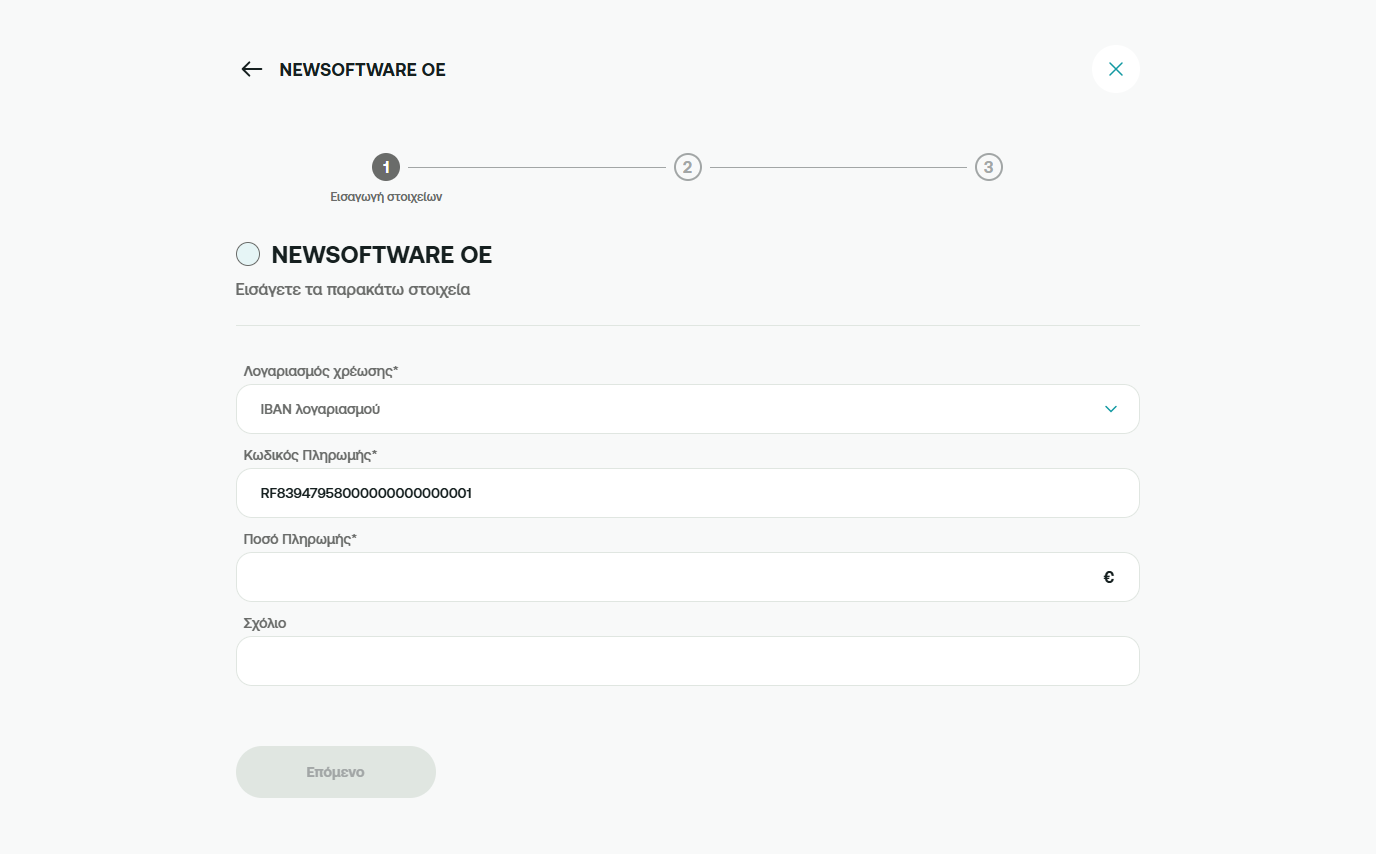Click the round payee logo icon
Image resolution: width=1376 pixels, height=854 pixels.
248,254
